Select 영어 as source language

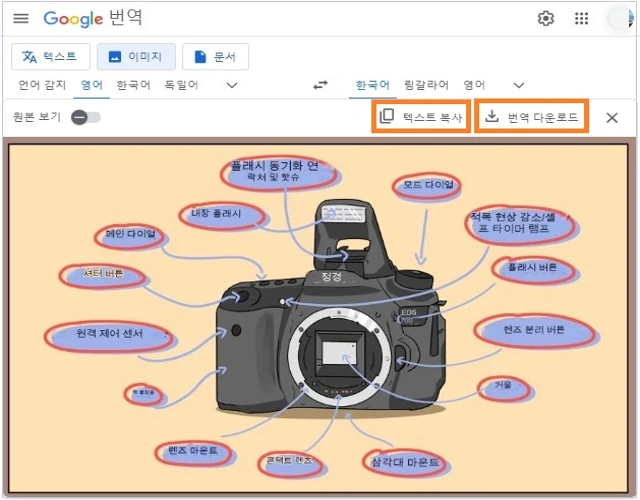(x=91, y=85)
